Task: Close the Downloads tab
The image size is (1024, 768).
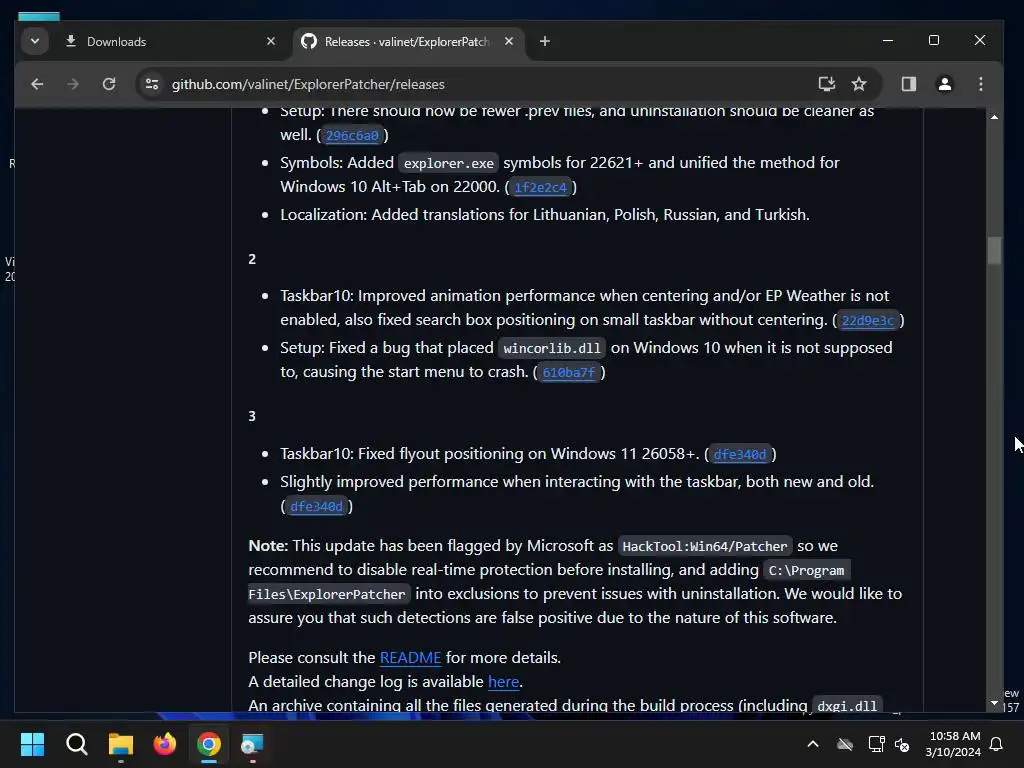Action: pyautogui.click(x=271, y=41)
